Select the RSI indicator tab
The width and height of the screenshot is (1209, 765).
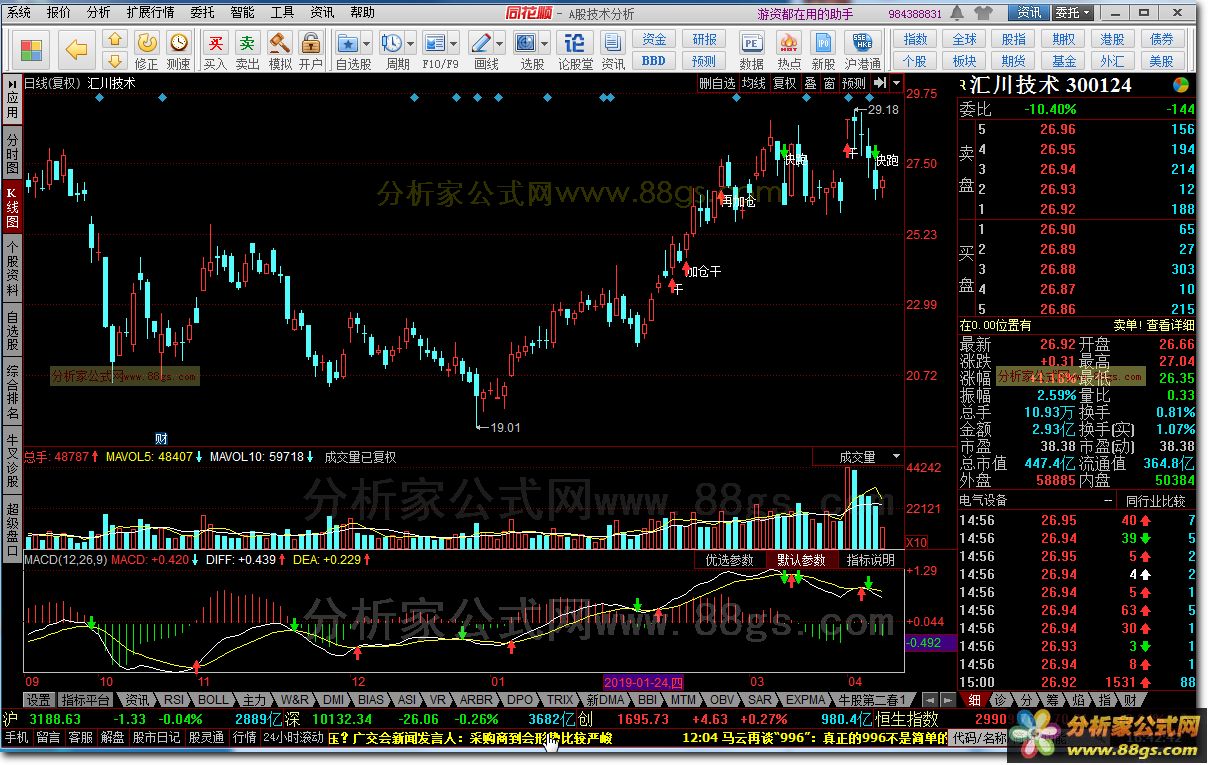pos(174,700)
